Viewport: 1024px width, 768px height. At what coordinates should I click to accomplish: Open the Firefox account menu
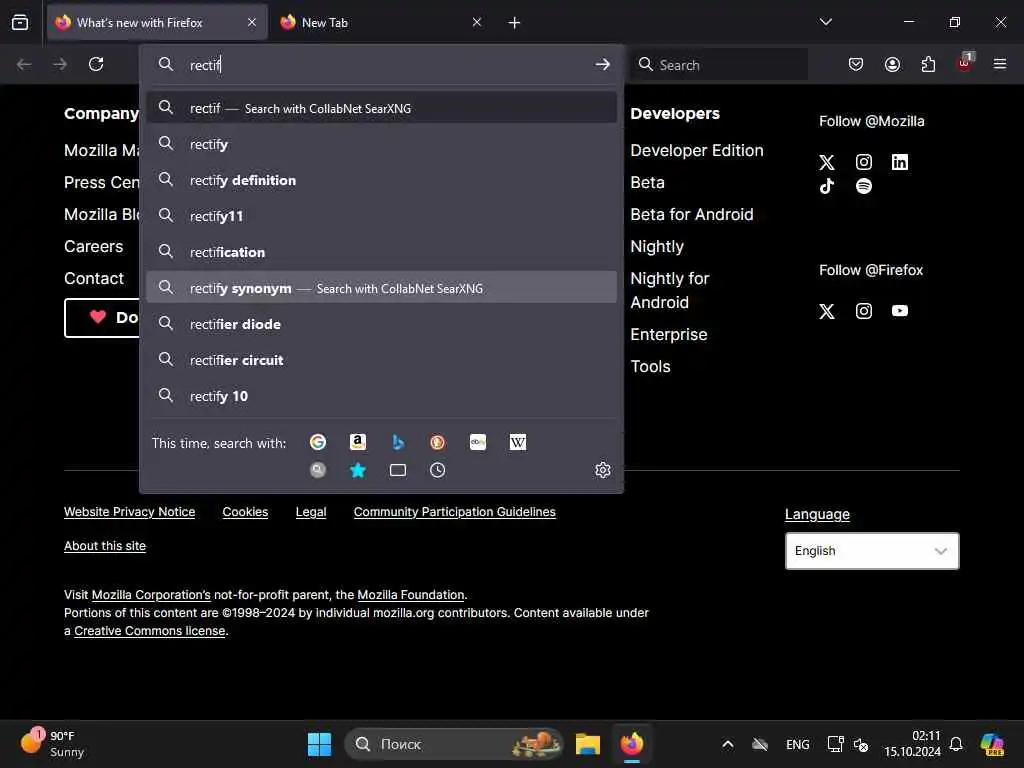[x=892, y=64]
